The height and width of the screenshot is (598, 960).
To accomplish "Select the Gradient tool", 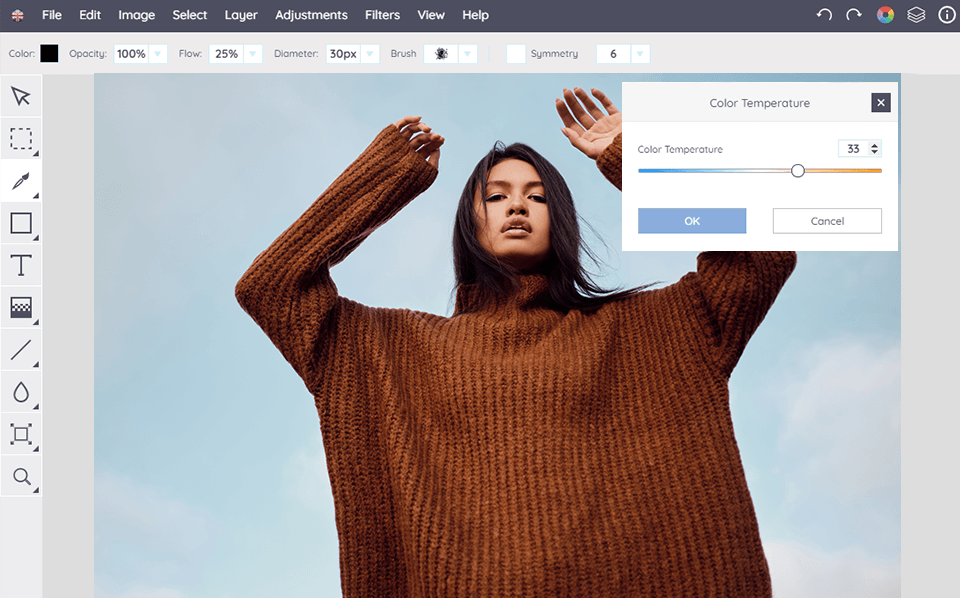I will click(21, 307).
